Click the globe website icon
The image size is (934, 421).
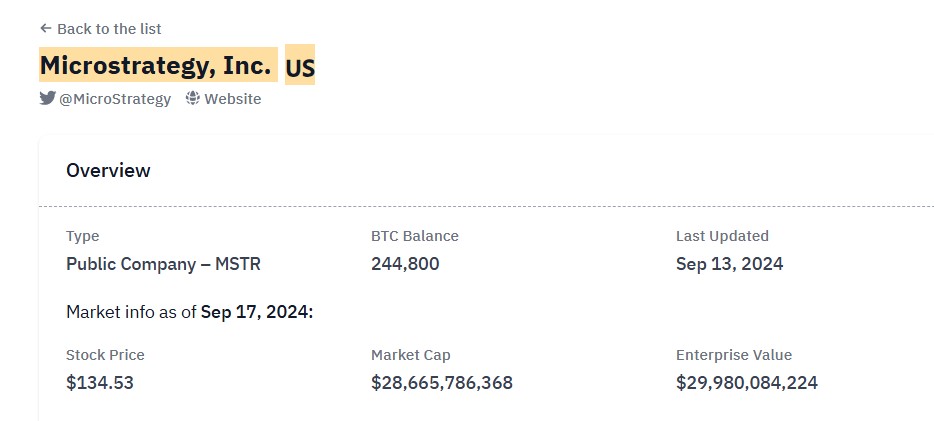[192, 98]
